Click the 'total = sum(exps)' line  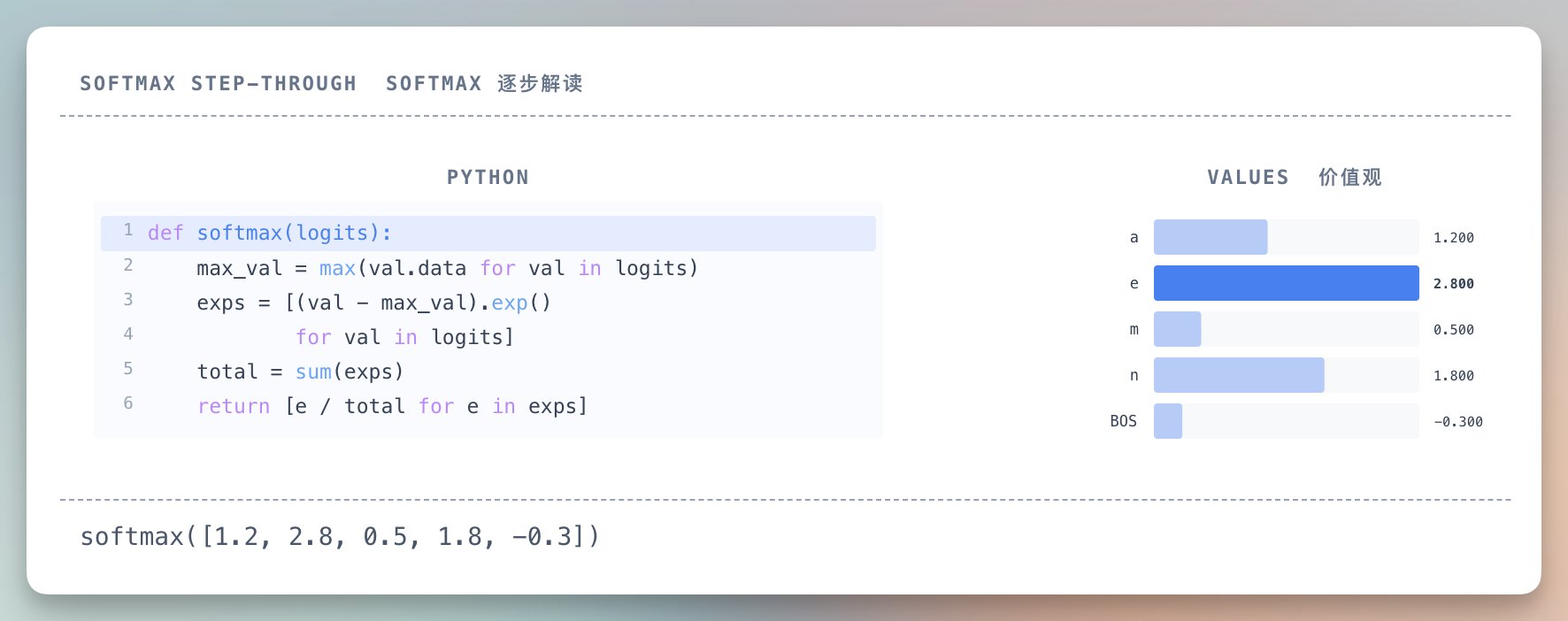pos(300,372)
